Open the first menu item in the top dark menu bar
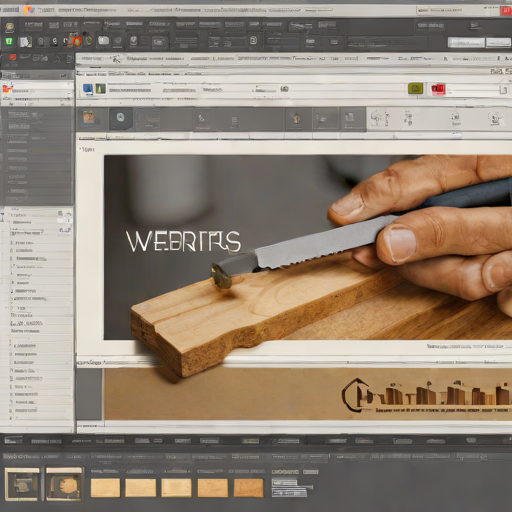Image resolution: width=512 pixels, height=512 pixels. (33, 25)
